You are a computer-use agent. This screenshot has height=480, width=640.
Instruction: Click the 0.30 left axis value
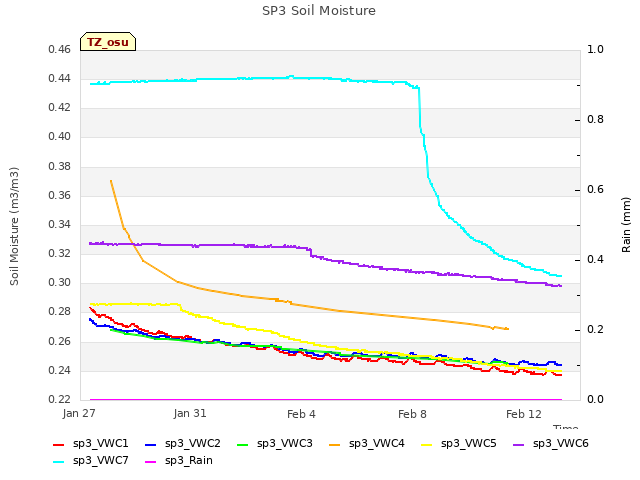point(60,282)
